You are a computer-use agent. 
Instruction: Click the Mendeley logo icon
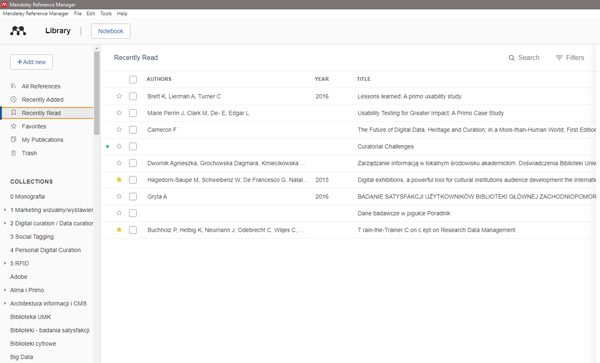(18, 31)
